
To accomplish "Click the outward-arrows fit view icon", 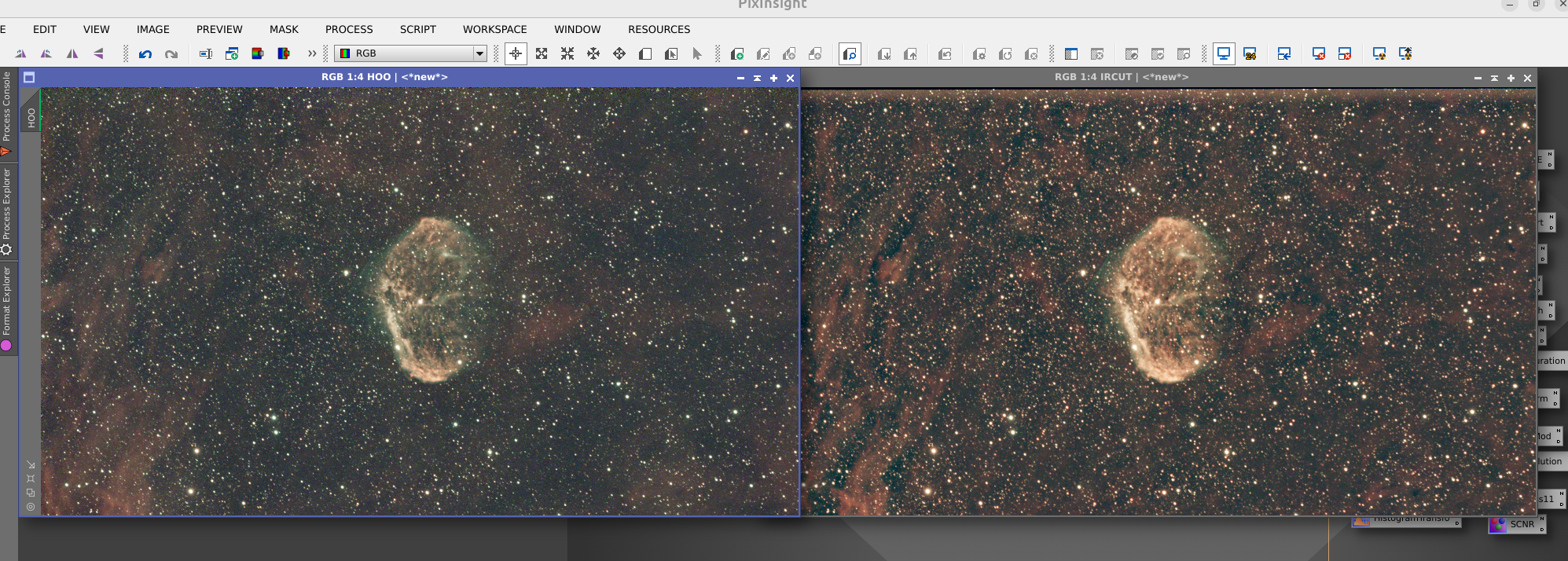I will pos(593,54).
